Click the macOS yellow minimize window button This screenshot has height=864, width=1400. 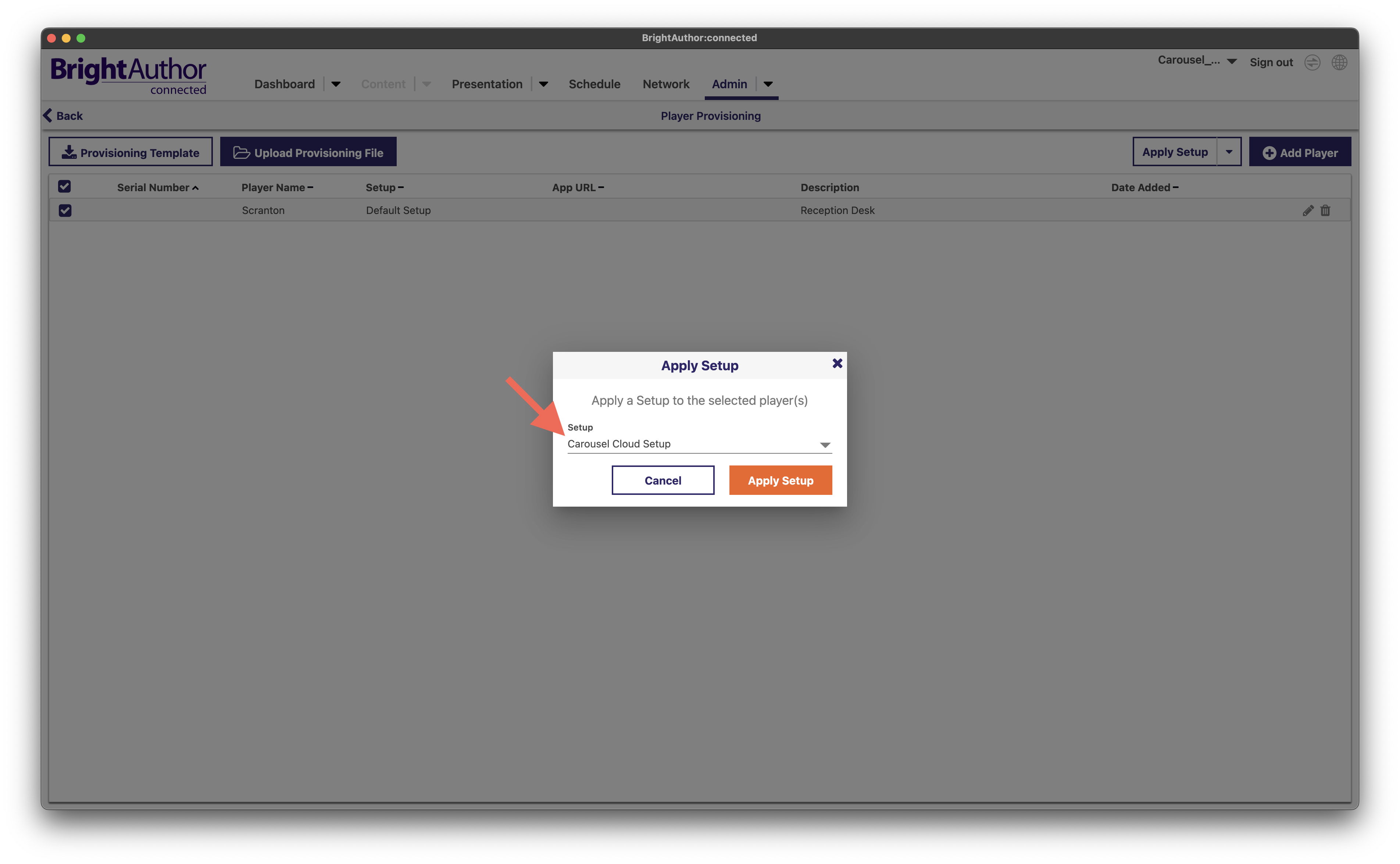[x=66, y=38]
